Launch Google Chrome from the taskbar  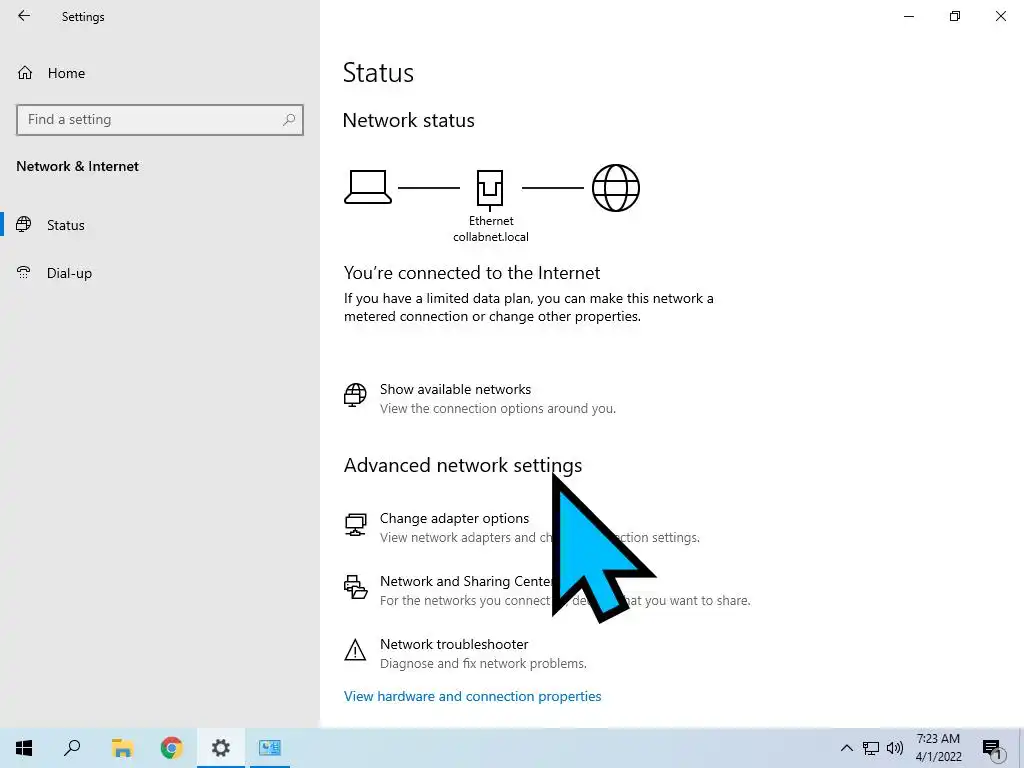click(172, 748)
